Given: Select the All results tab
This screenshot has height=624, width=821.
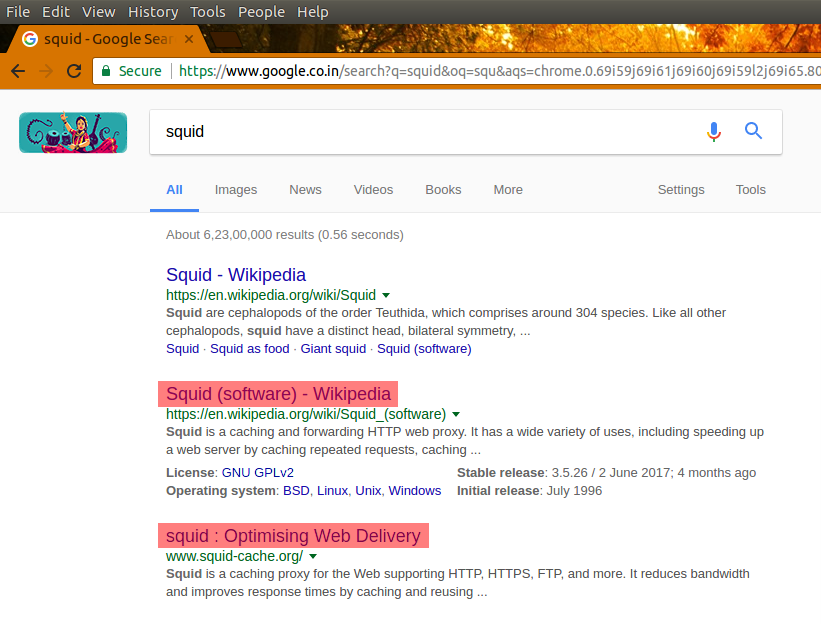Looking at the screenshot, I should tap(174, 190).
